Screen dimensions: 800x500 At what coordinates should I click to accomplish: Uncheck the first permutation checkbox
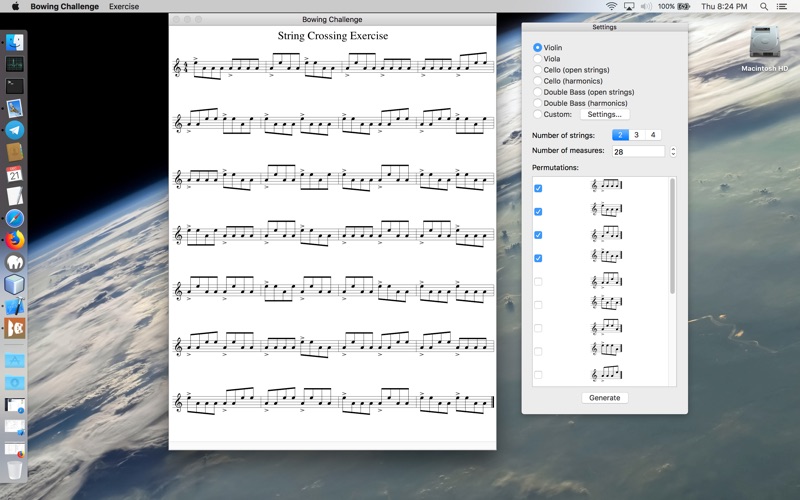pyautogui.click(x=538, y=188)
